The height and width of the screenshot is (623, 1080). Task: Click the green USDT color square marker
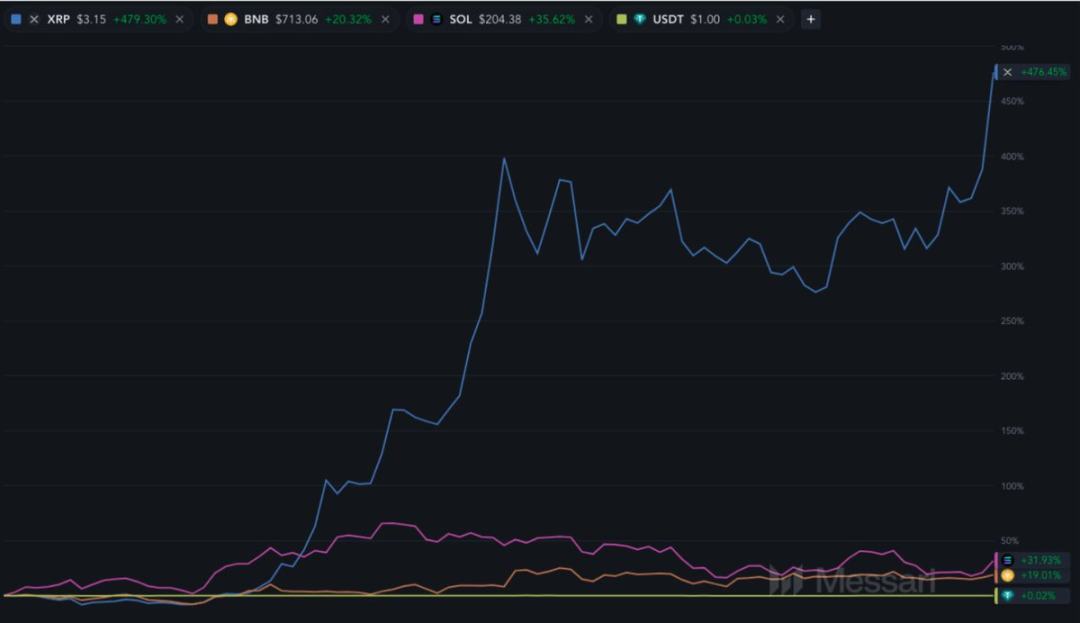[621, 18]
